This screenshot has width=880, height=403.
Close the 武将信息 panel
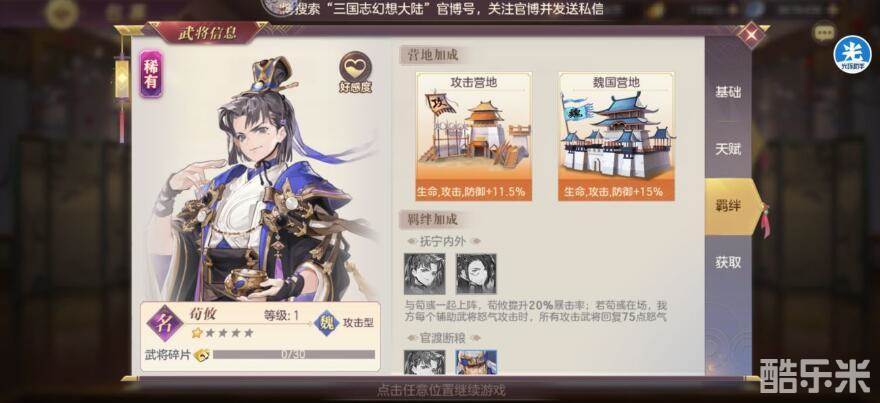[x=751, y=35]
